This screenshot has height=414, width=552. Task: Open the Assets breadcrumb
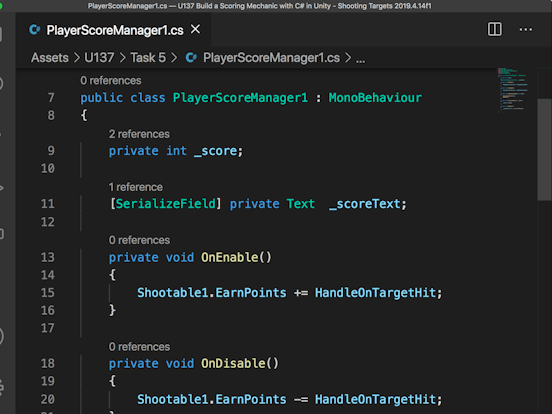50,58
